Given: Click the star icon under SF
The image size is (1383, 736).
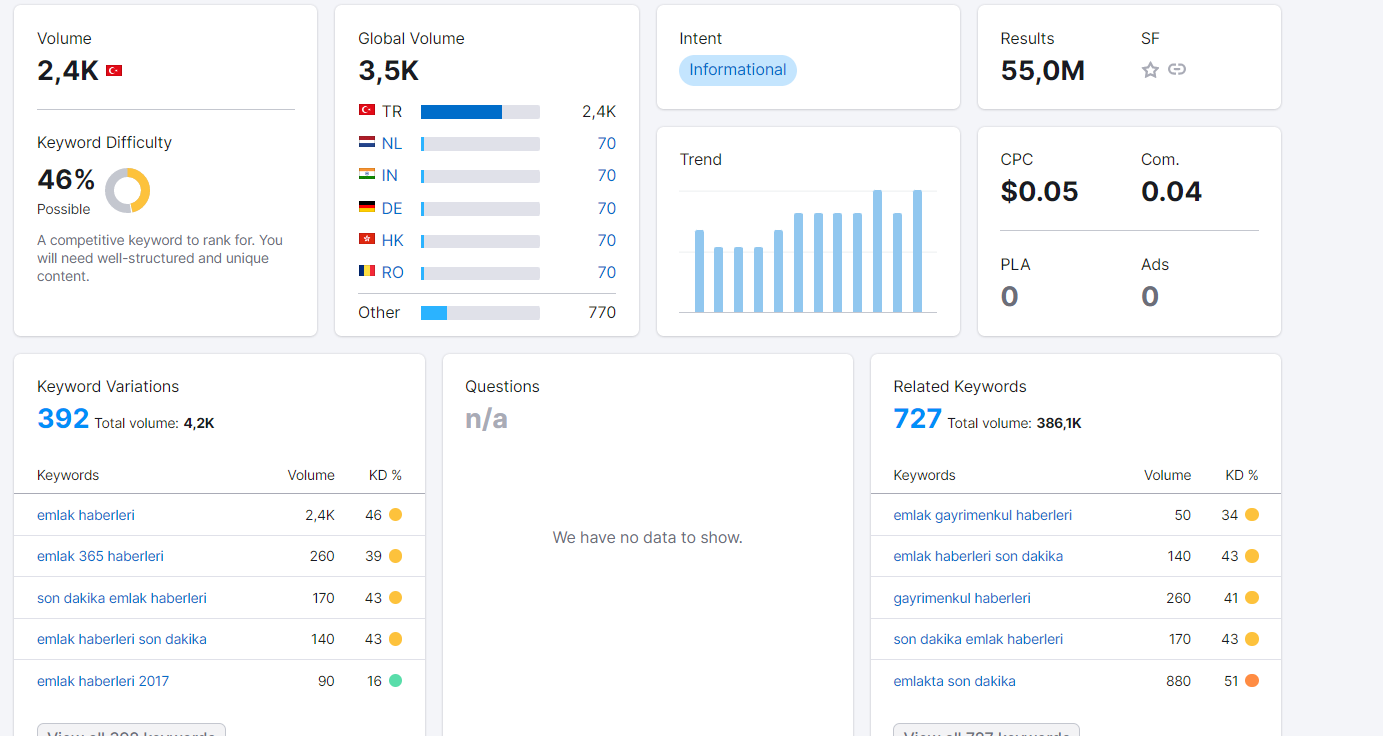Looking at the screenshot, I should [x=1150, y=70].
